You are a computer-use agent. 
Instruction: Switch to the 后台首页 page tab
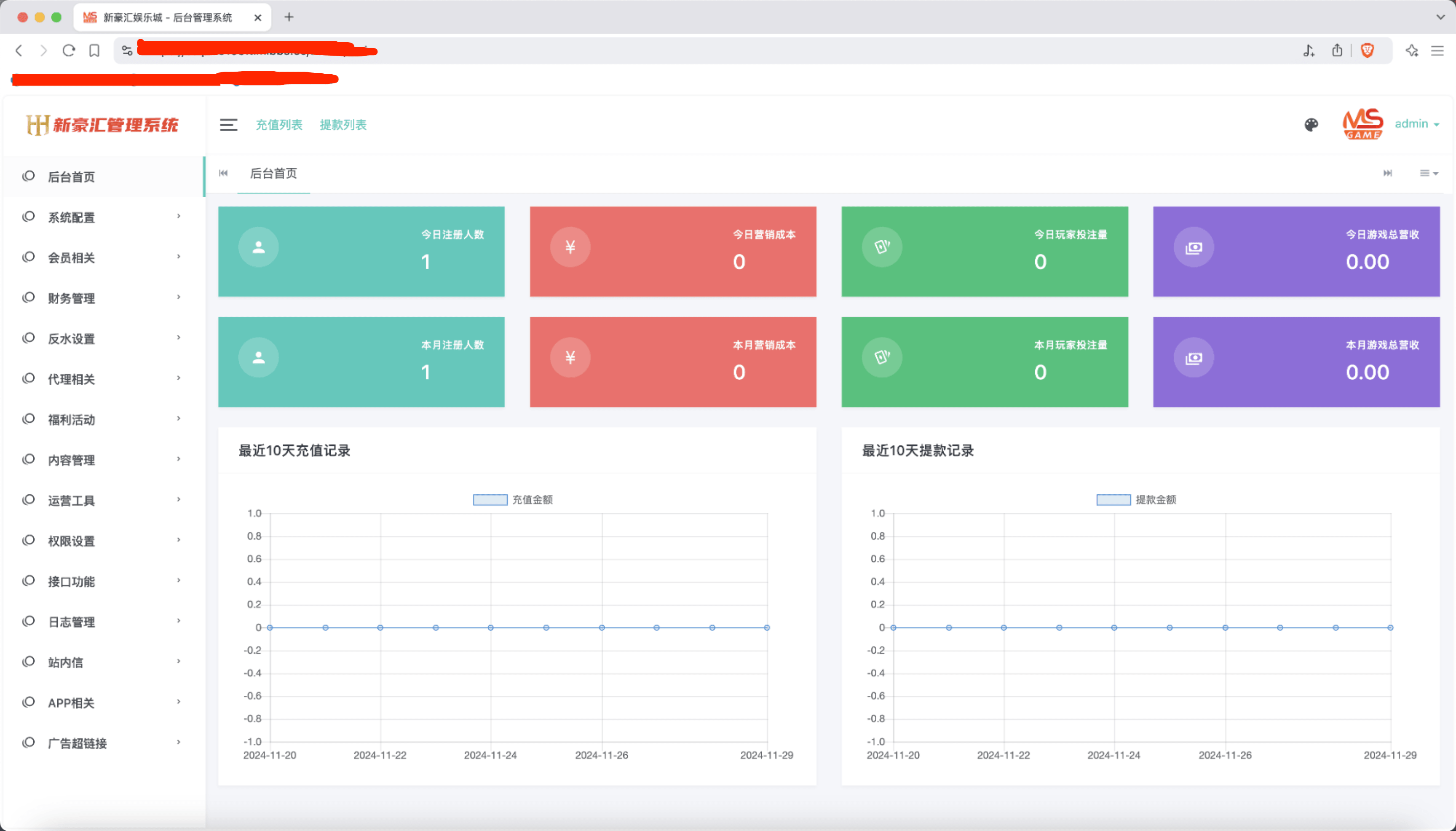click(x=273, y=174)
